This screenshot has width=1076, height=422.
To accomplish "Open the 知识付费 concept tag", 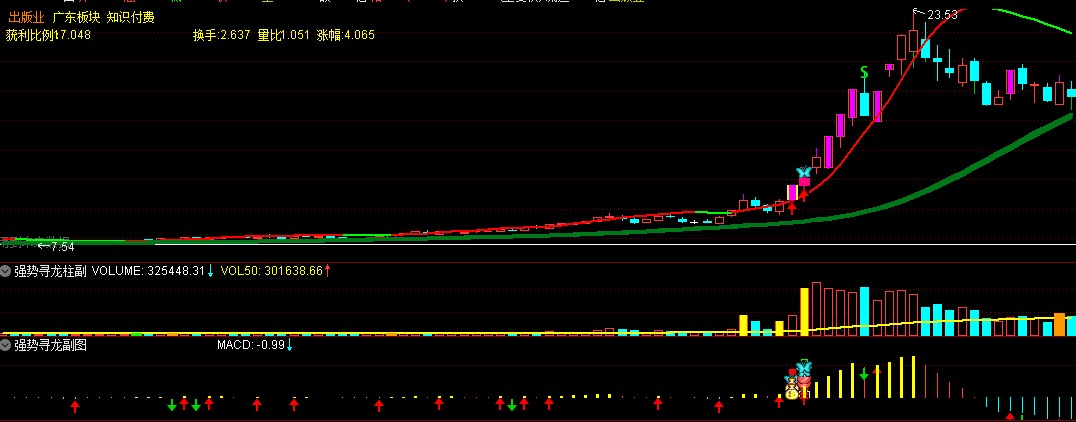I will pyautogui.click(x=130, y=17).
